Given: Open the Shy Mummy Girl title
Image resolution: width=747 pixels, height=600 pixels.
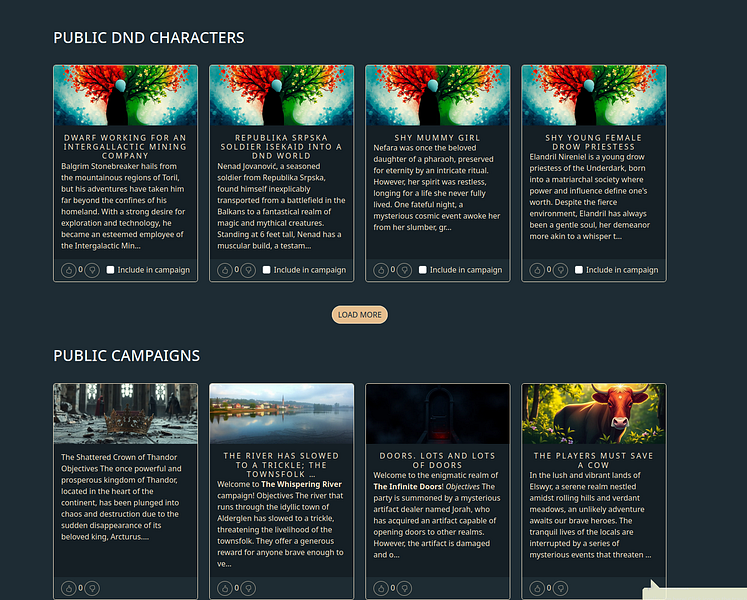Looking at the screenshot, I should pyautogui.click(x=437, y=138).
